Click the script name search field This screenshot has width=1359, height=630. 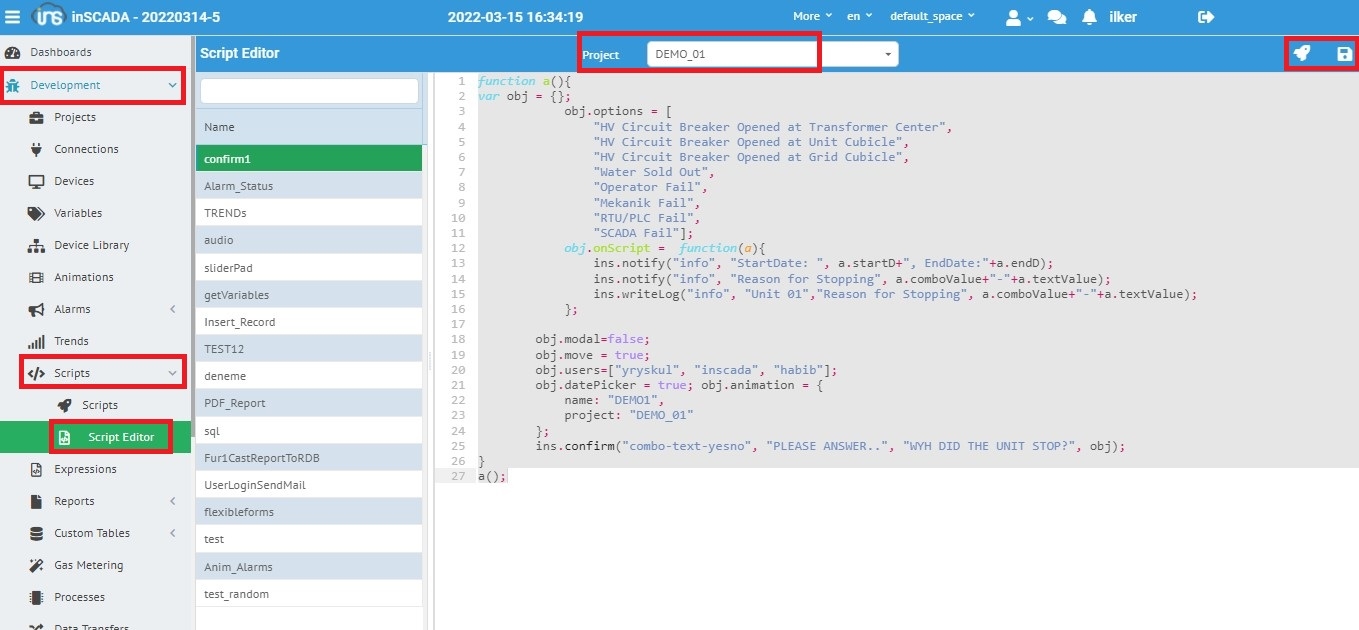coord(309,91)
